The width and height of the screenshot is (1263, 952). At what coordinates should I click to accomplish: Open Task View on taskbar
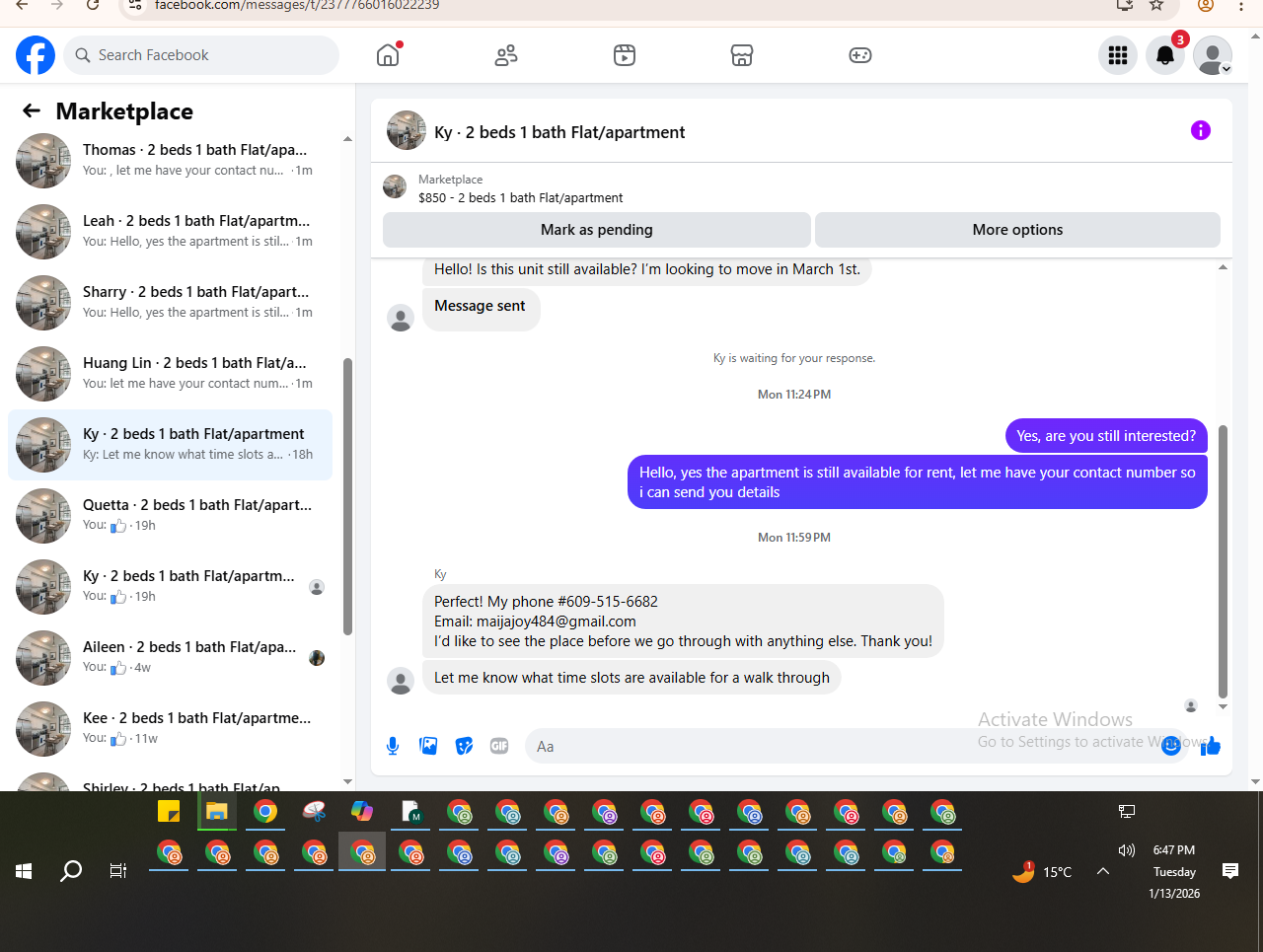118,871
